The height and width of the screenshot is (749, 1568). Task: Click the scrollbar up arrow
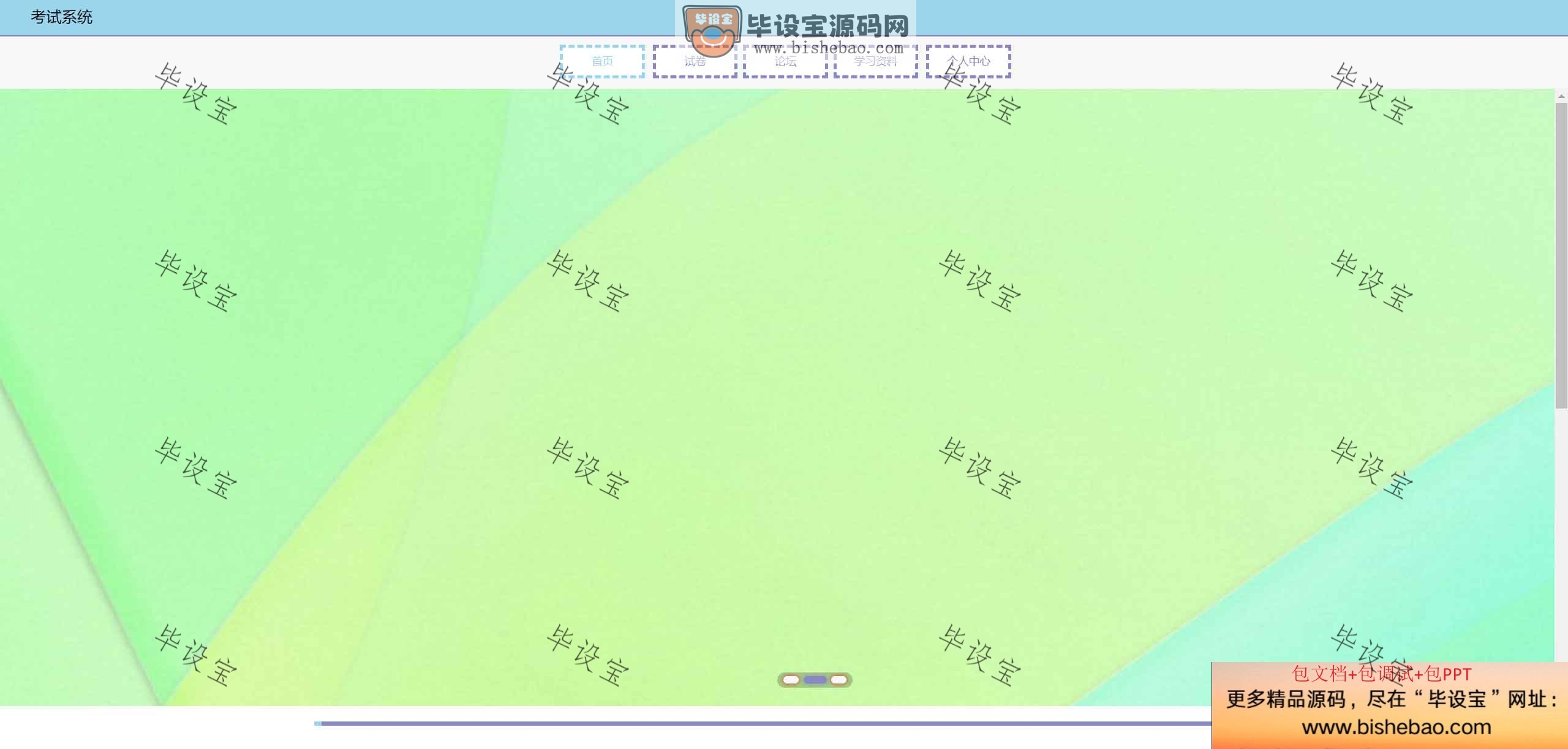[1561, 96]
